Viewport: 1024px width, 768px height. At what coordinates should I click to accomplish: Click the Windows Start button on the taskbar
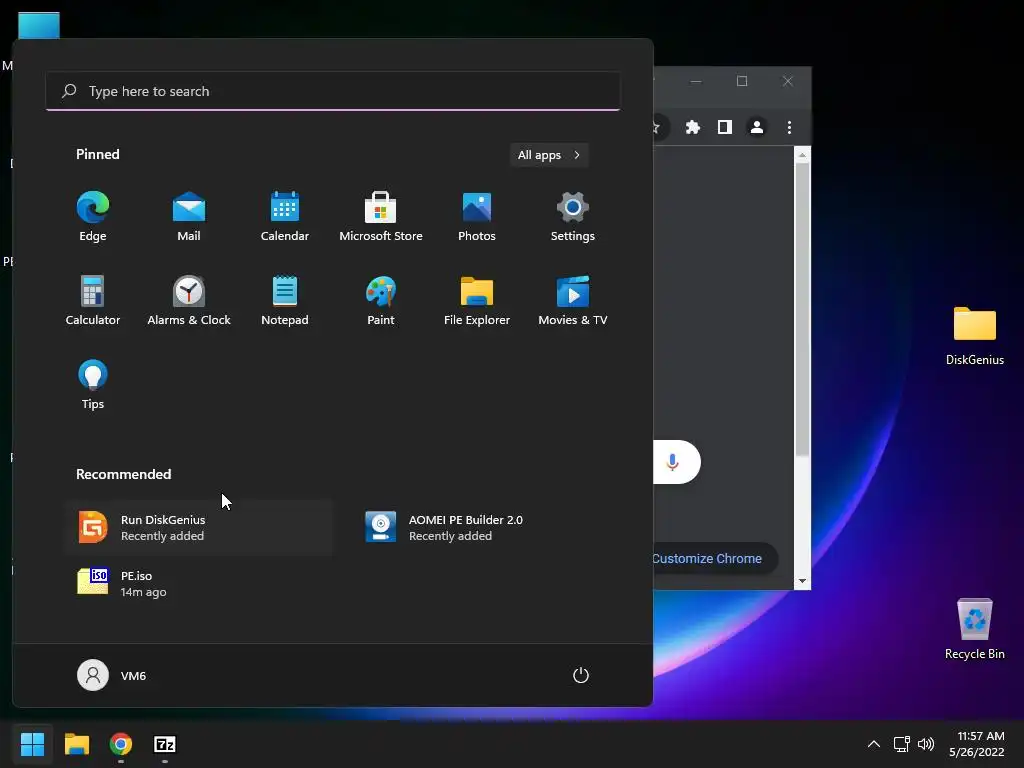(32, 744)
